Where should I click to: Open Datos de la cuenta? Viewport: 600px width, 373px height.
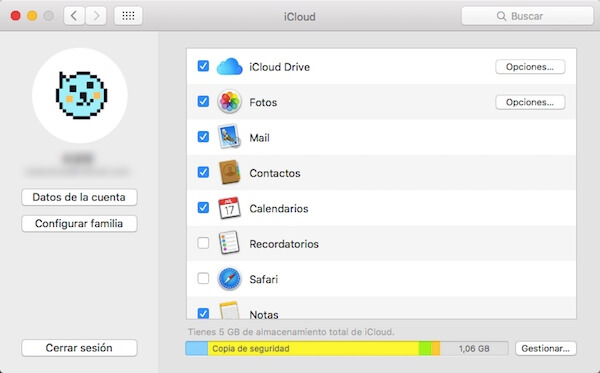[x=79, y=197]
